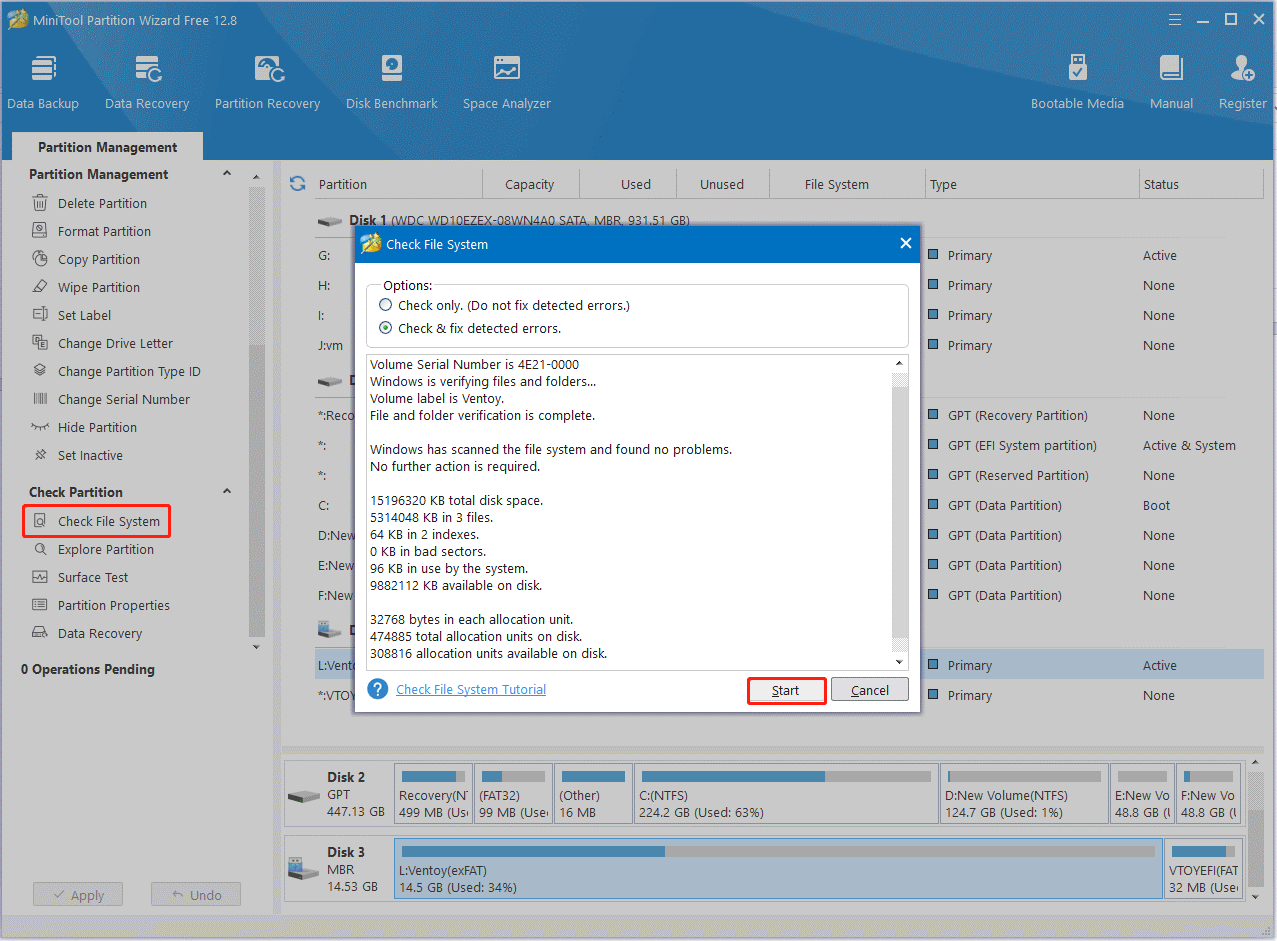This screenshot has width=1277, height=941.
Task: Choose Check File System in sidebar
Action: tap(108, 521)
